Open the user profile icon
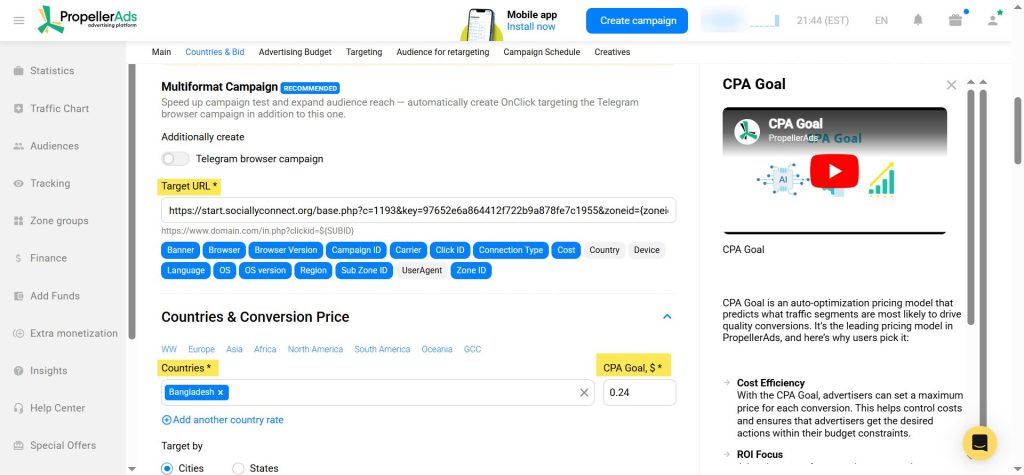Image resolution: width=1024 pixels, height=475 pixels. [x=993, y=20]
